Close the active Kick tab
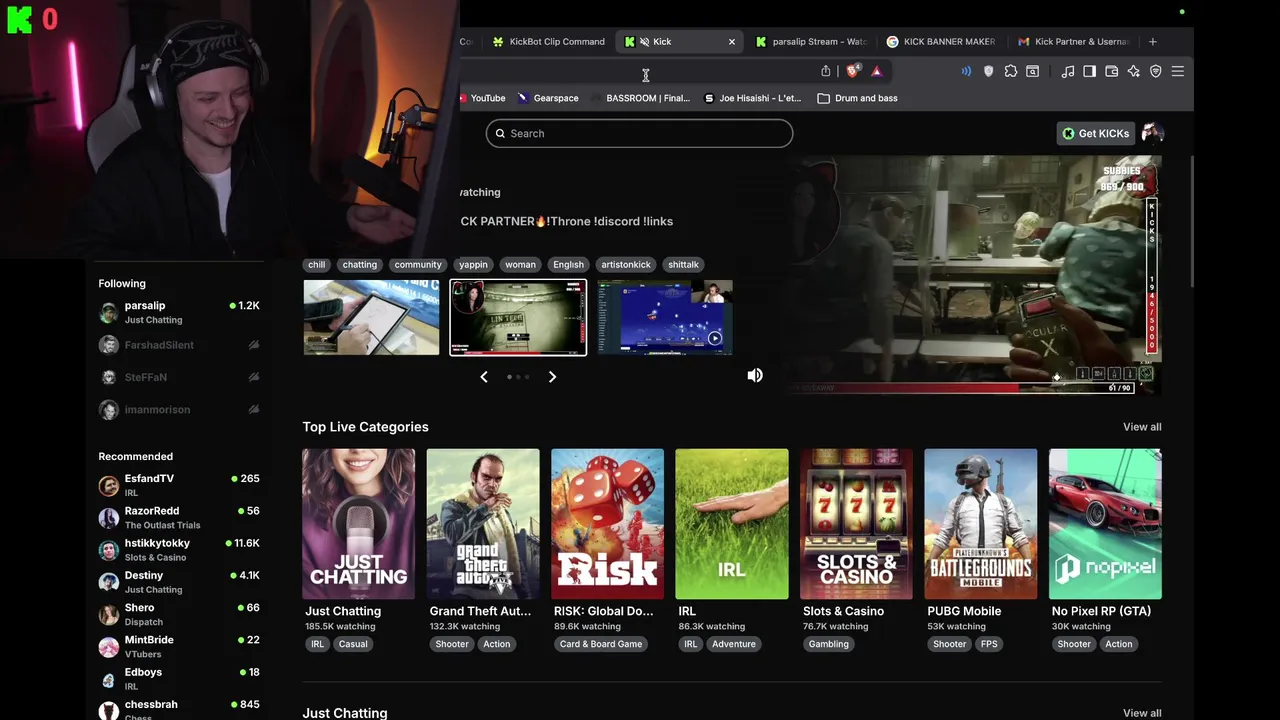Image resolution: width=1280 pixels, height=720 pixels. (x=732, y=42)
